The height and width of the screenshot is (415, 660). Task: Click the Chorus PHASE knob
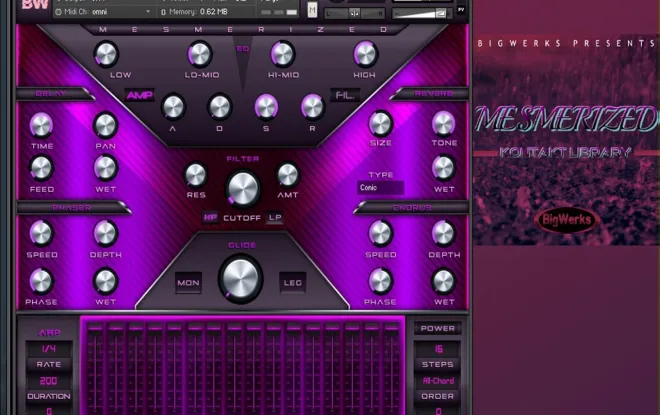point(381,281)
